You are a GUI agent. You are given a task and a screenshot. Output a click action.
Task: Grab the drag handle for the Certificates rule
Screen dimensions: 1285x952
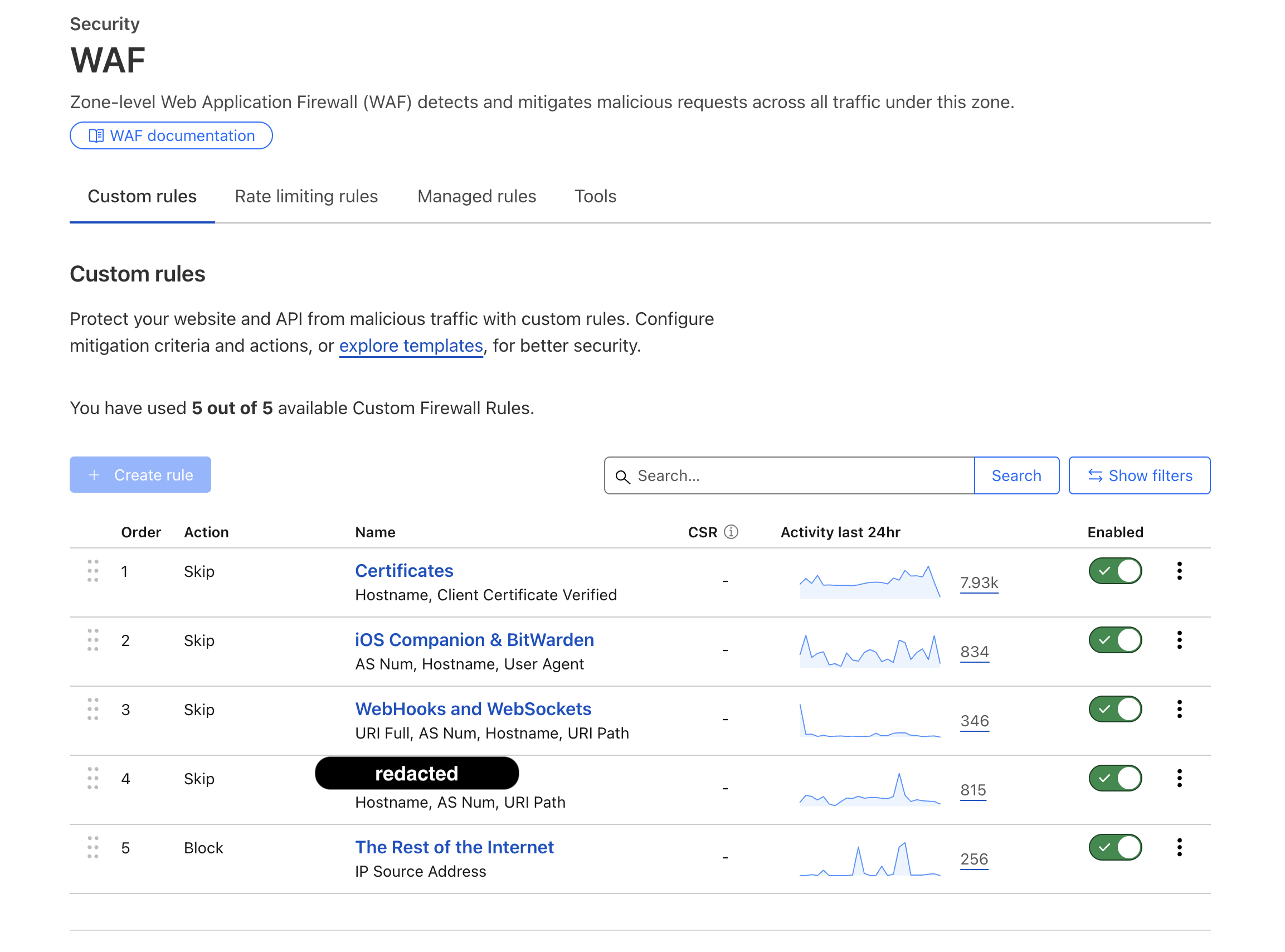coord(93,571)
